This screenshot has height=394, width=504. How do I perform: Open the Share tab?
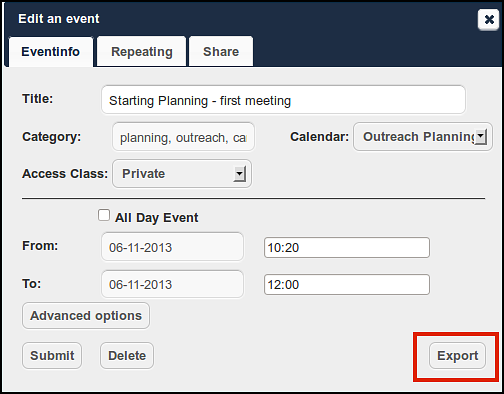click(x=221, y=52)
